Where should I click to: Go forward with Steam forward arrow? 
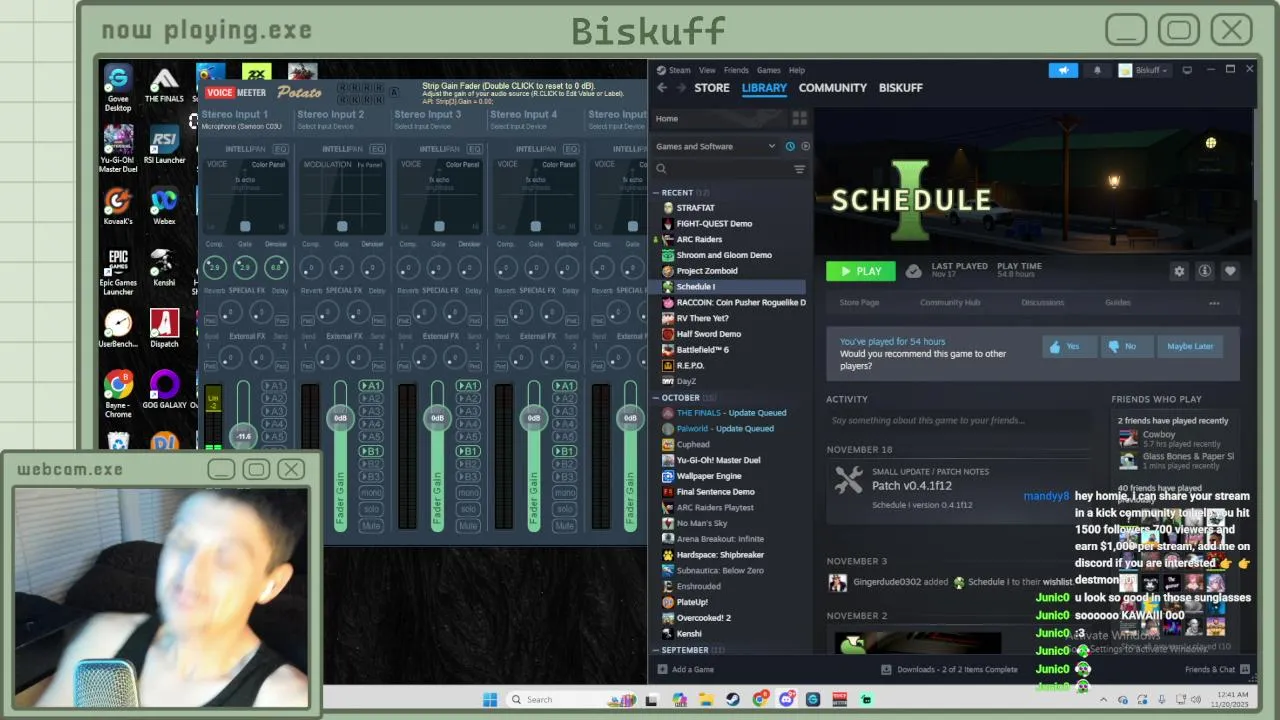pyautogui.click(x=682, y=88)
